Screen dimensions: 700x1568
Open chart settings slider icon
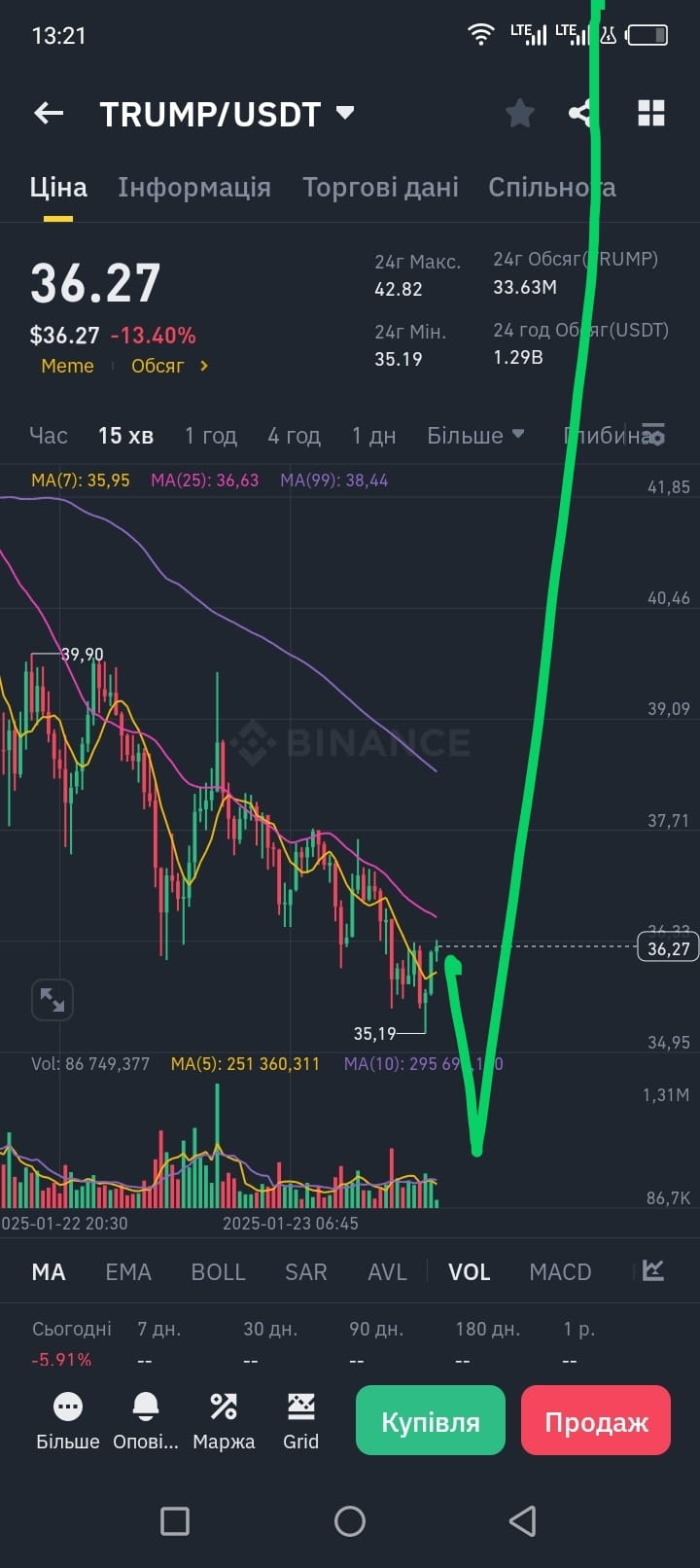pos(654,434)
